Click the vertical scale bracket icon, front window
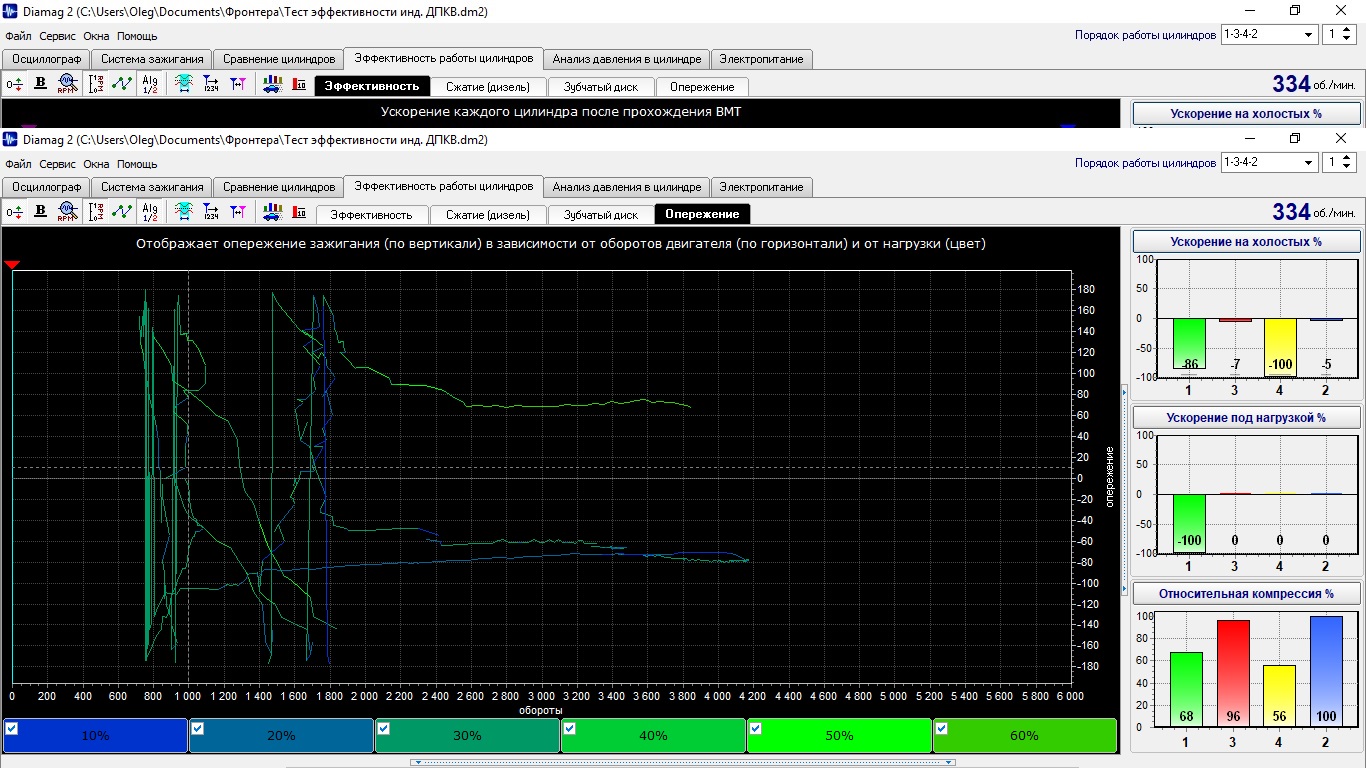1366x768 pixels. pyautogui.click(x=96, y=212)
